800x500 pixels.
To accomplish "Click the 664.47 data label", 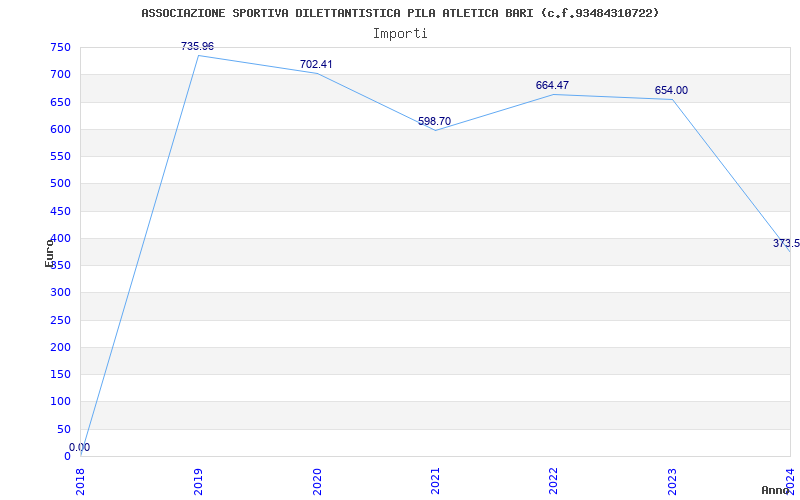I will [x=552, y=85].
